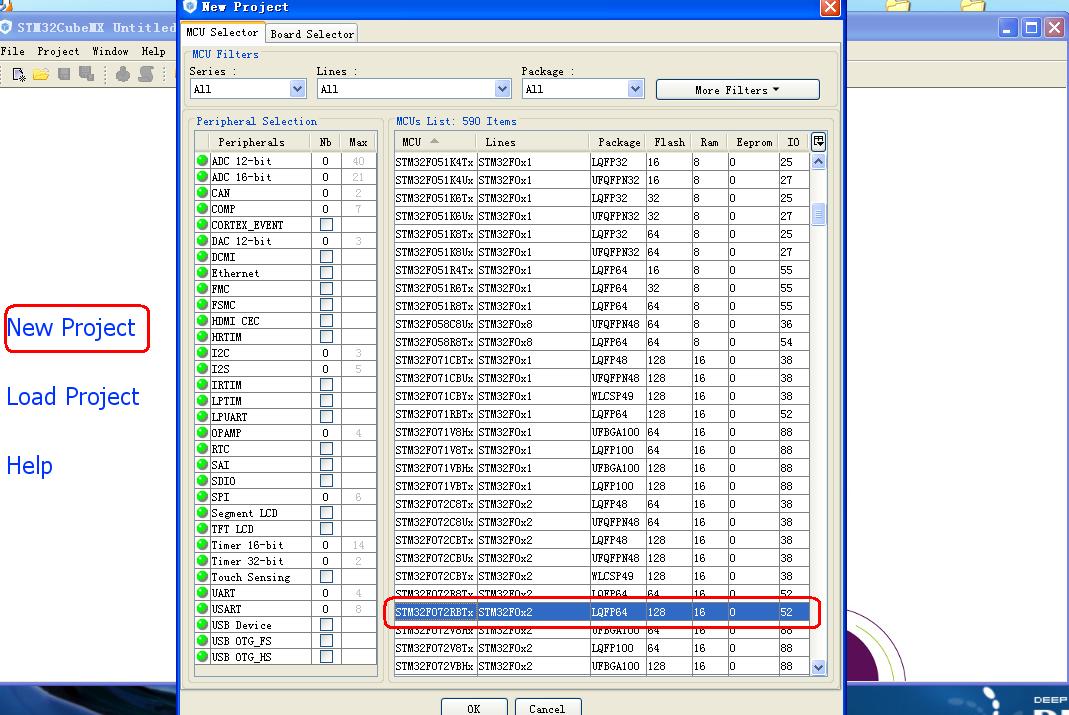Check the RTC peripheral box

pos(327,448)
